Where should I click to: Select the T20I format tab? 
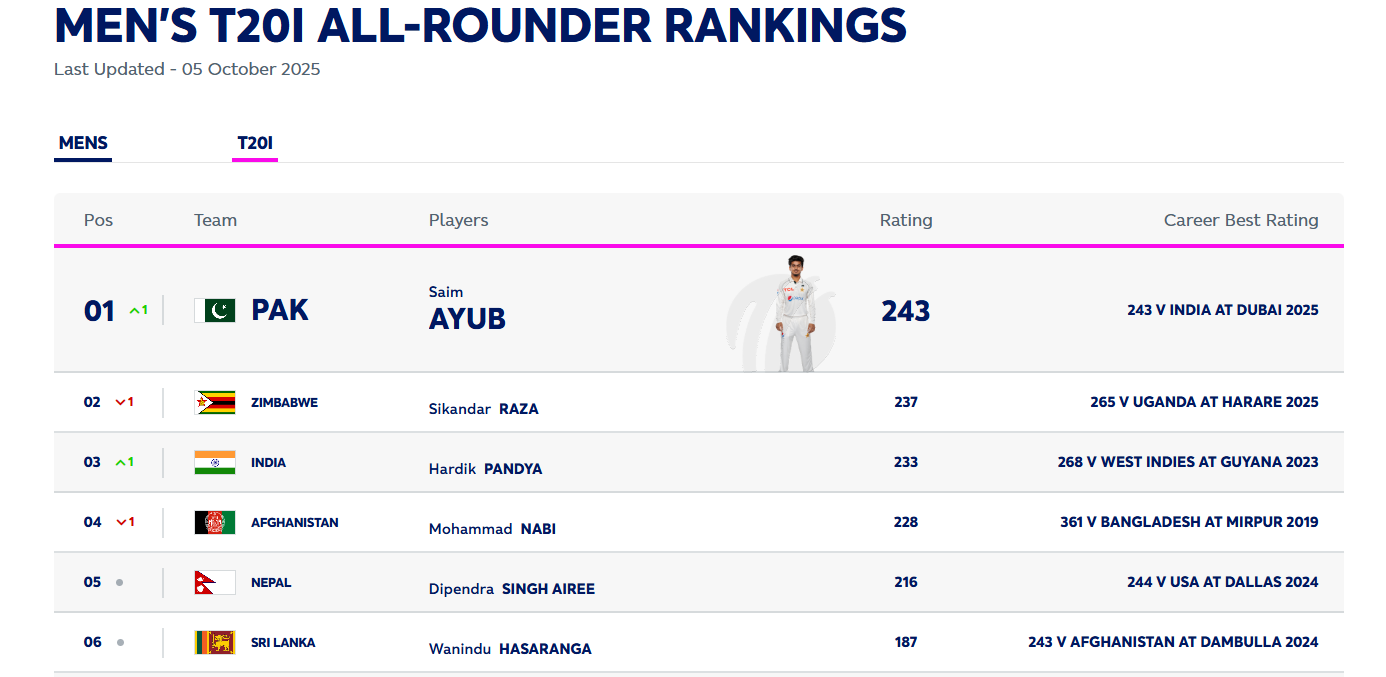pyautogui.click(x=255, y=143)
